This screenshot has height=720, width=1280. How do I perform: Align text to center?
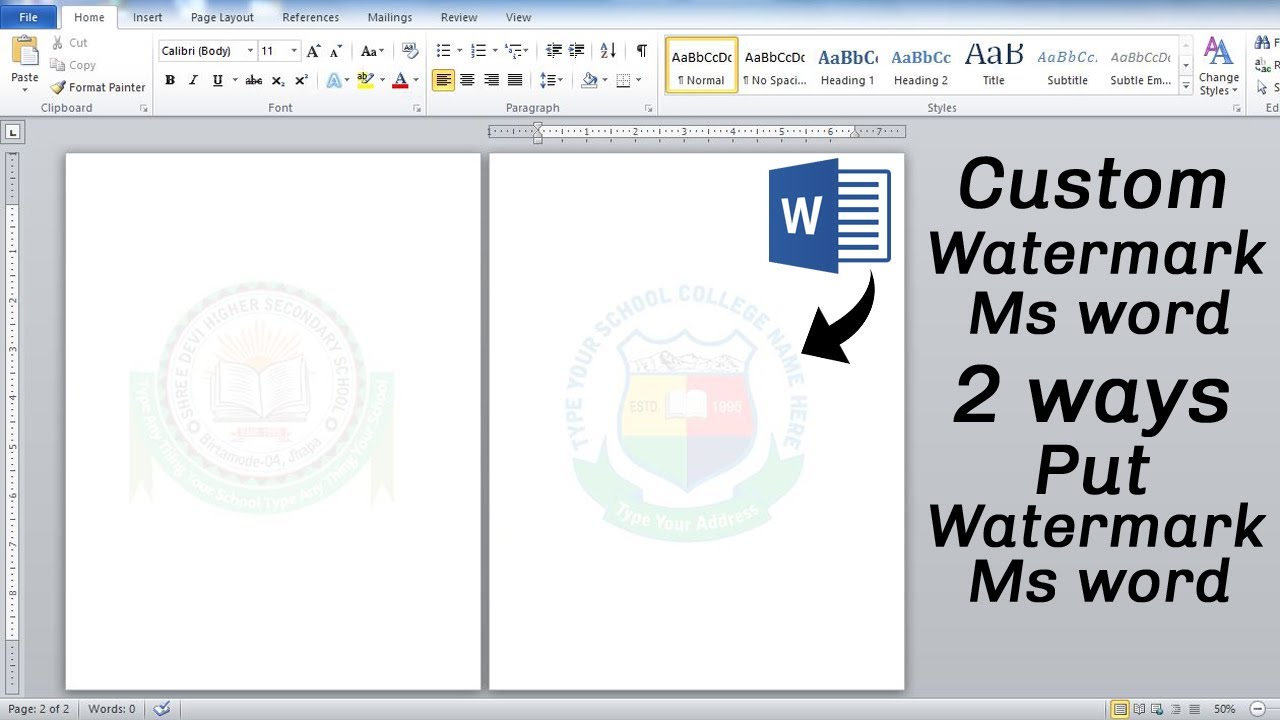[467, 80]
